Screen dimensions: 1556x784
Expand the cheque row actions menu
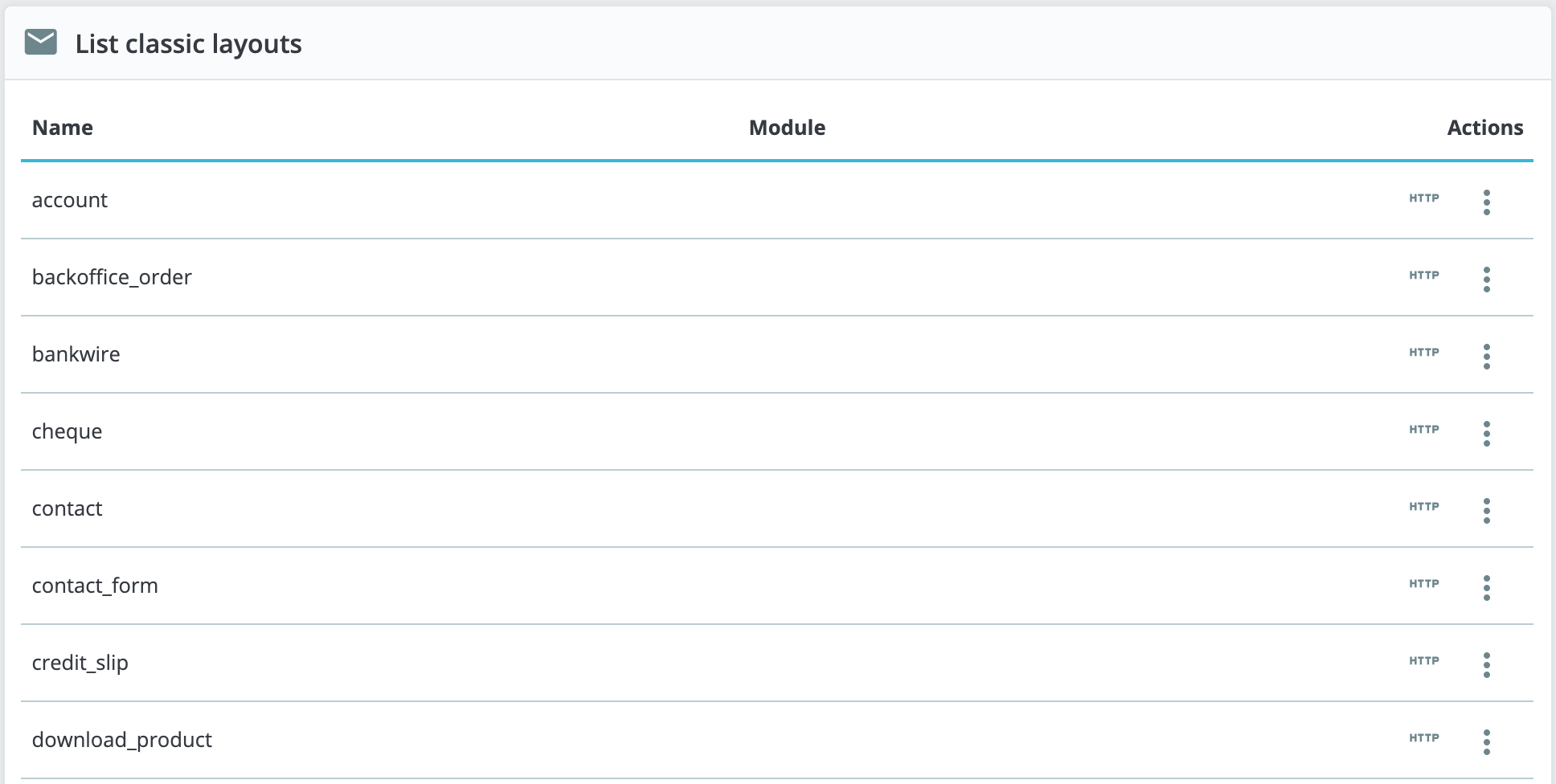point(1486,434)
